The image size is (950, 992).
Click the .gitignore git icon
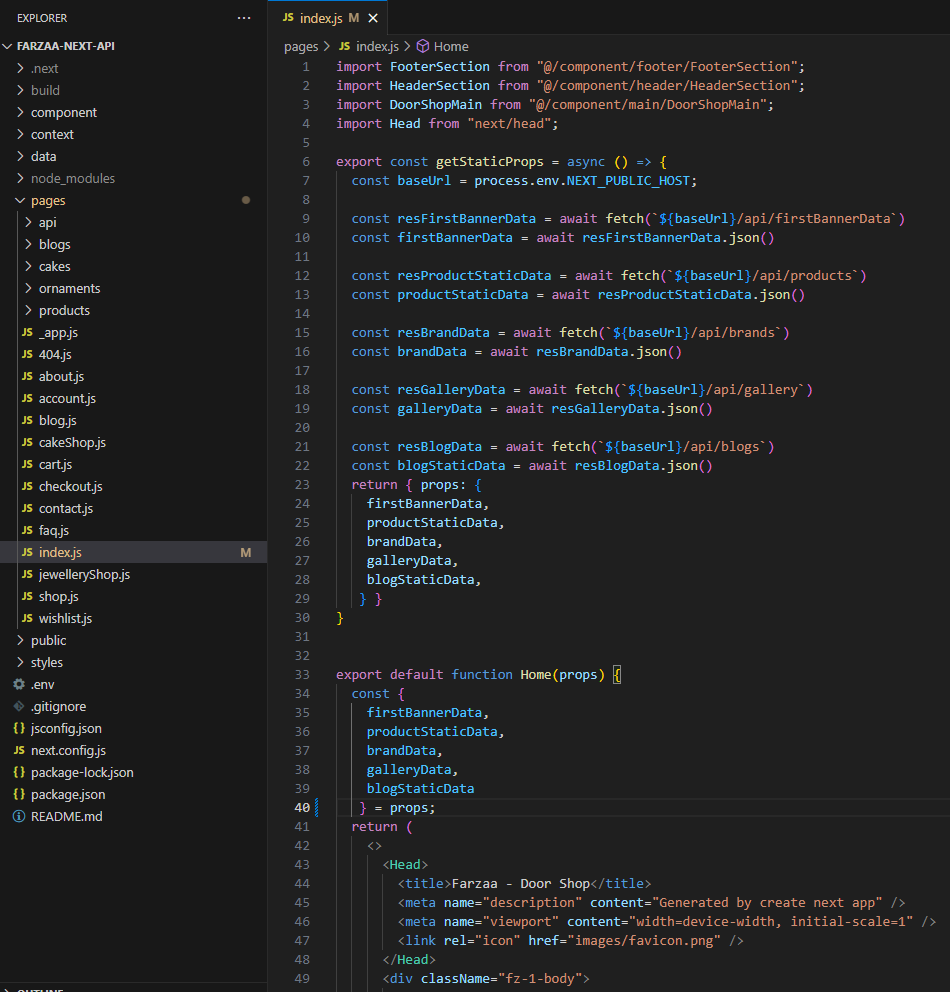[x=19, y=706]
